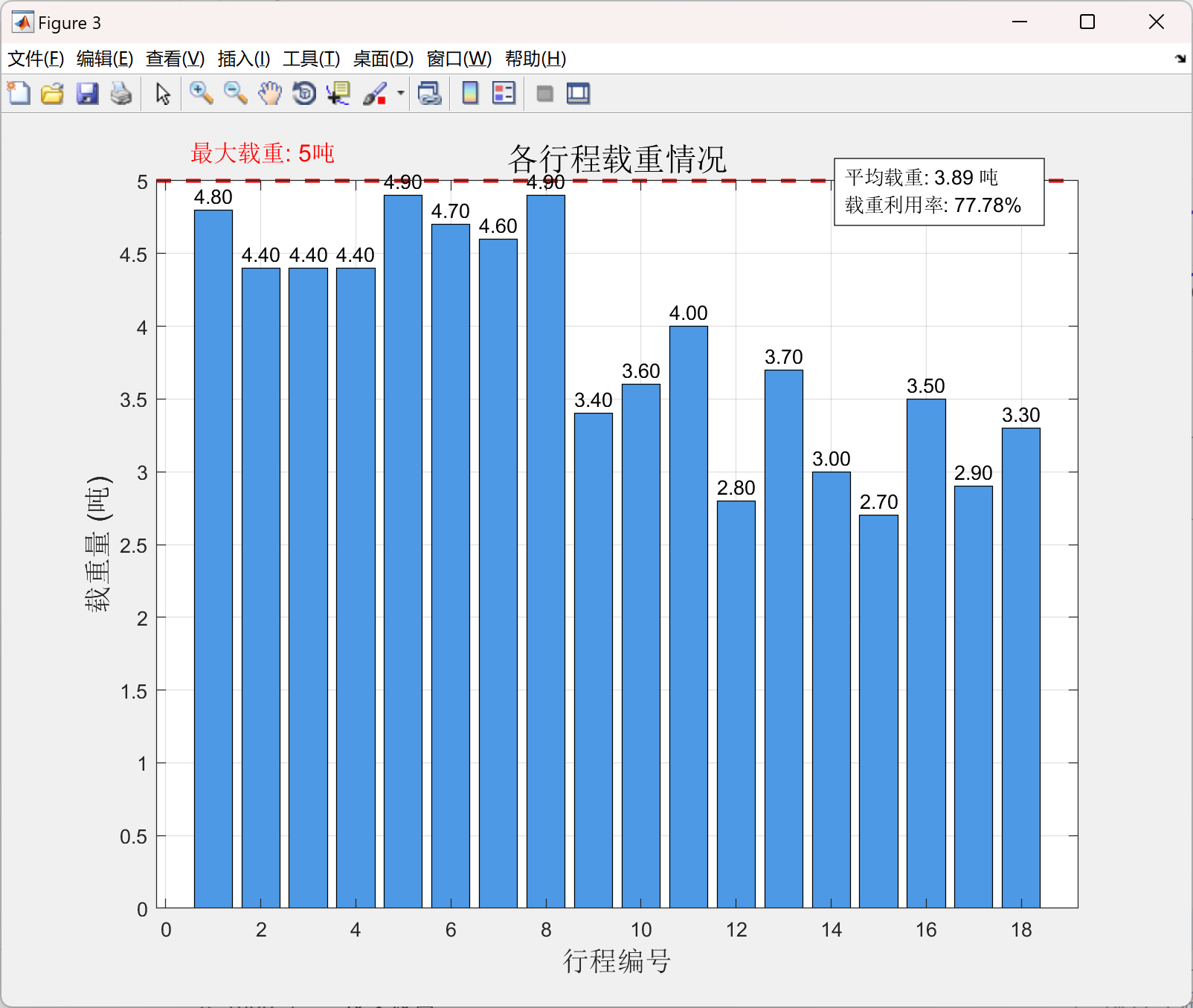This screenshot has width=1193, height=1008.
Task: Click the 载重利用率: 77.78% text
Action: (x=933, y=205)
